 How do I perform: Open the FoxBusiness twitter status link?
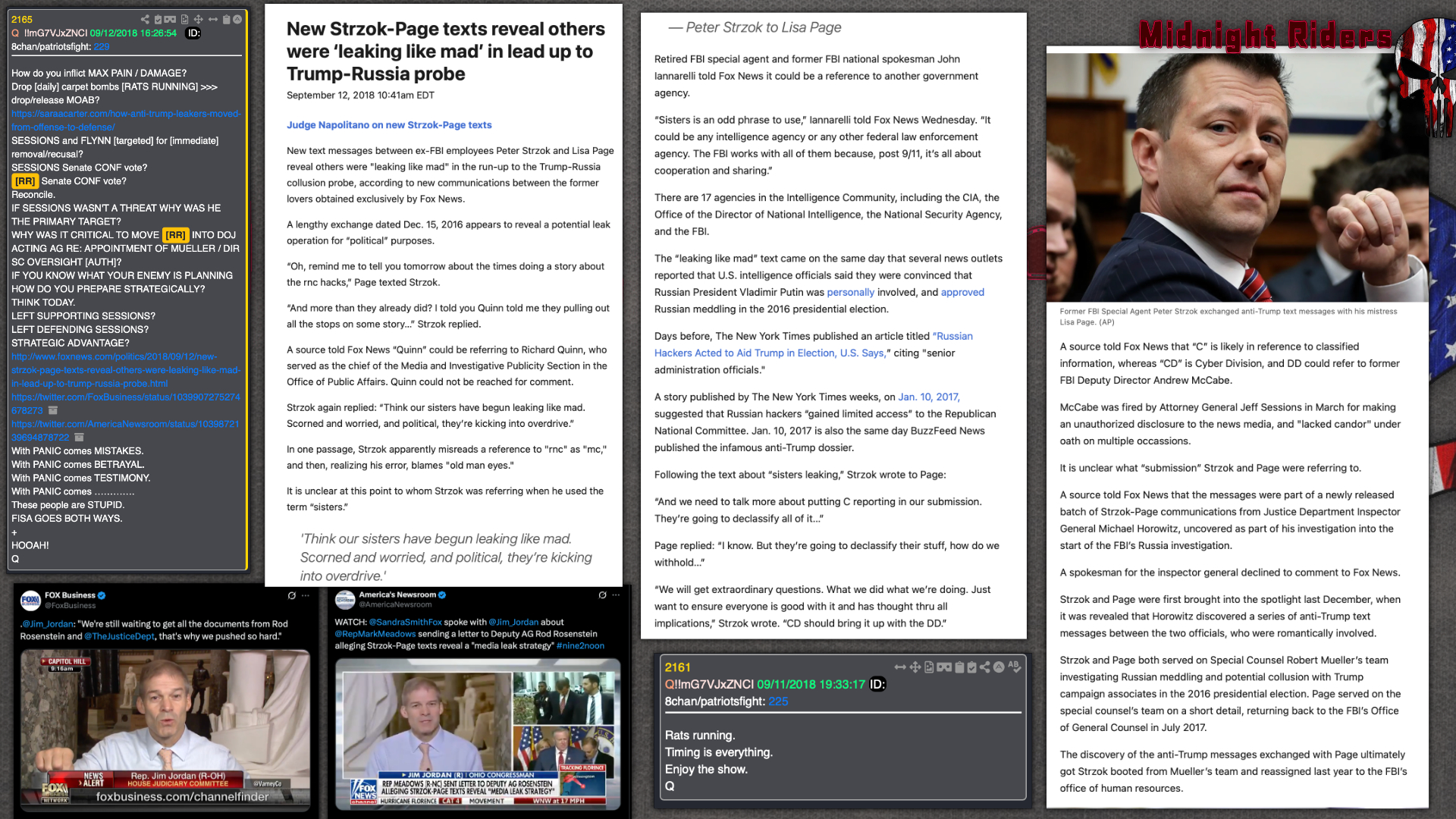(125, 403)
